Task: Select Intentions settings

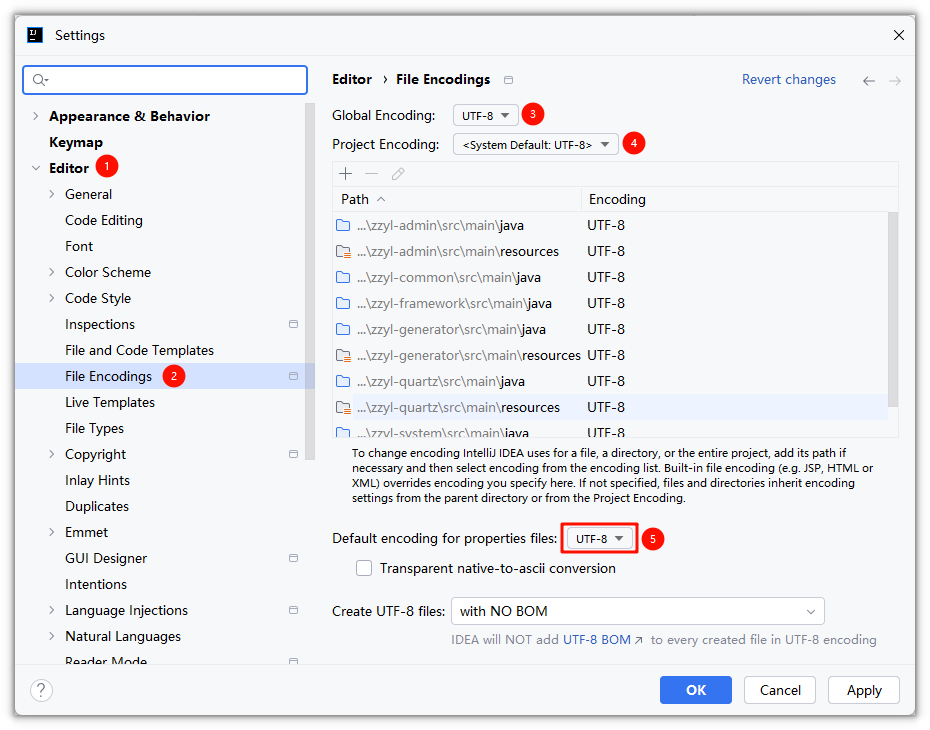Action: tap(96, 584)
